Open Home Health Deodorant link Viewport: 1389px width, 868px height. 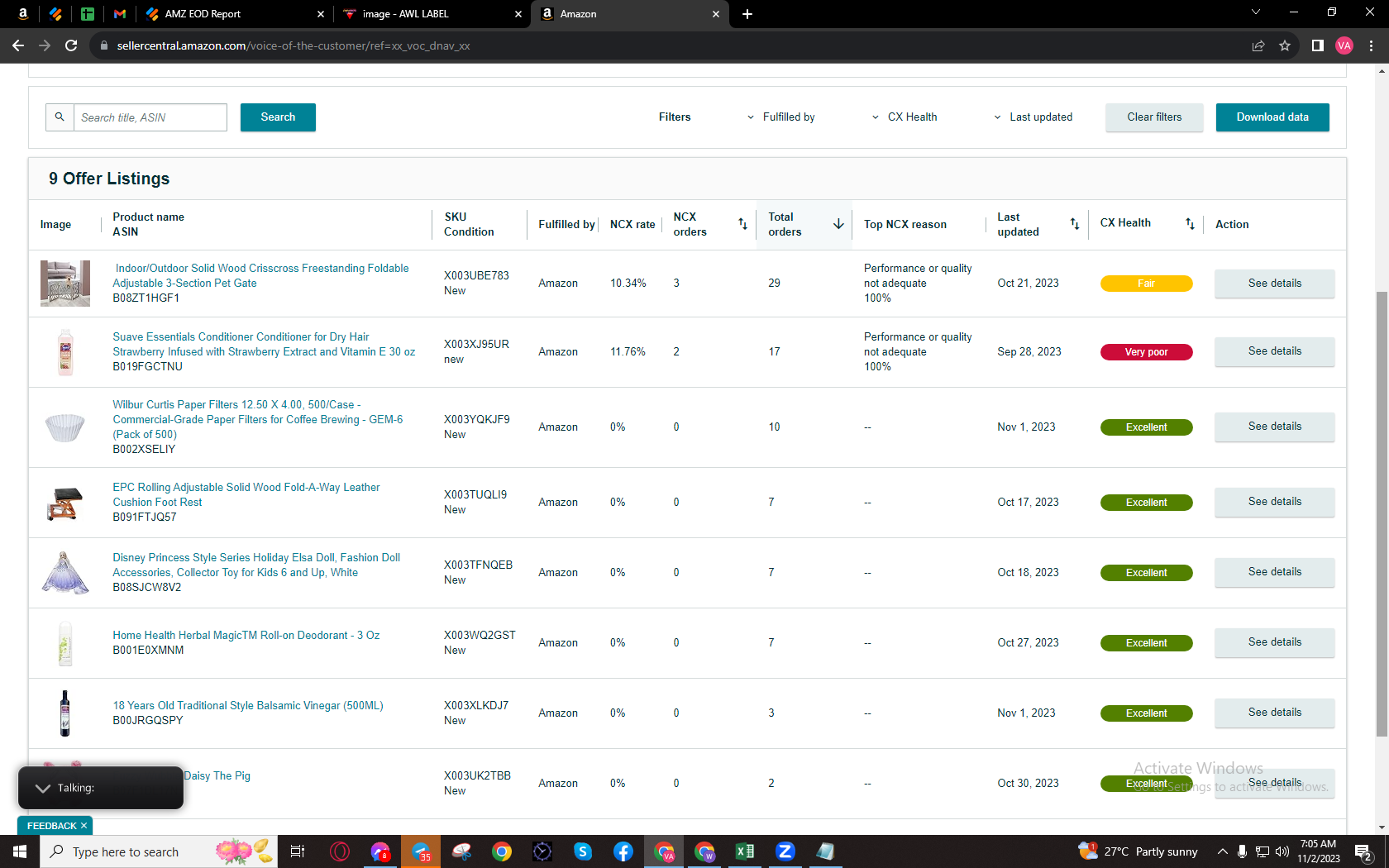246,635
